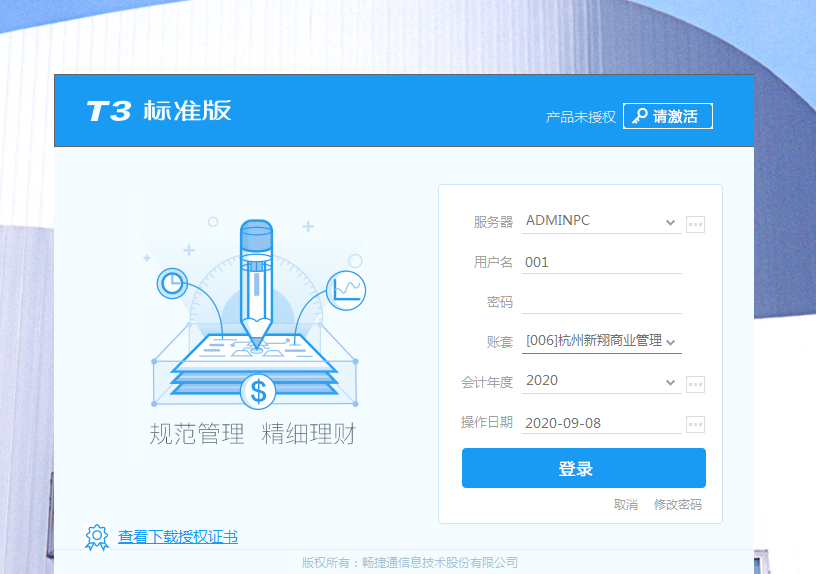Click the T3 标准版 logo
Viewport: 816px width, 574px height.
point(159,111)
